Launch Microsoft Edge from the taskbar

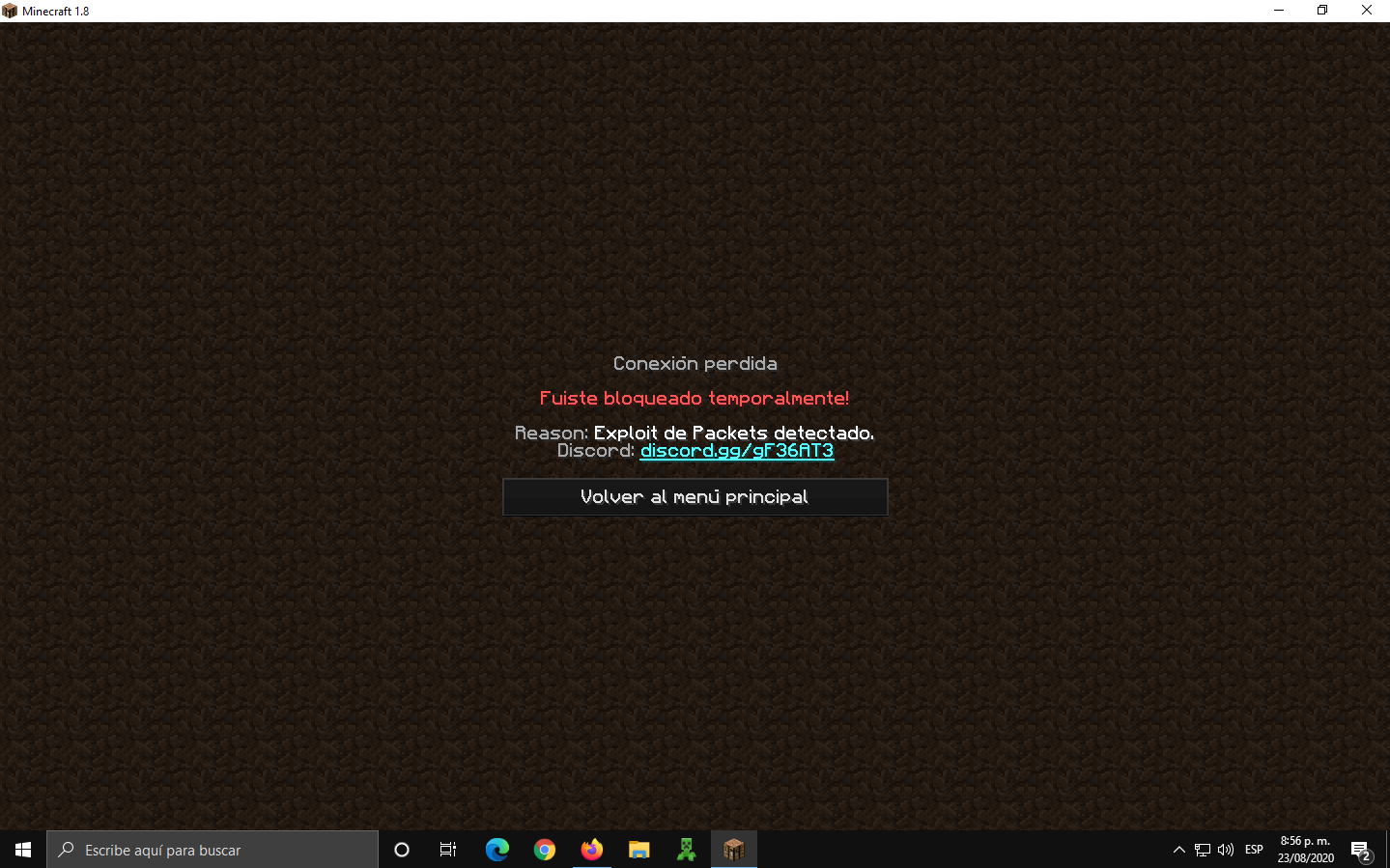pyautogui.click(x=496, y=850)
